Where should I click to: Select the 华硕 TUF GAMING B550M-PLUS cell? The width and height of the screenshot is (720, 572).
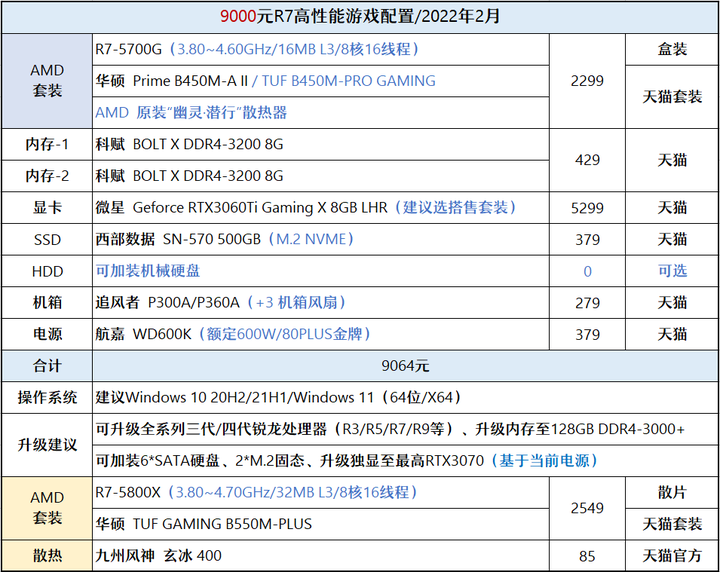321,524
